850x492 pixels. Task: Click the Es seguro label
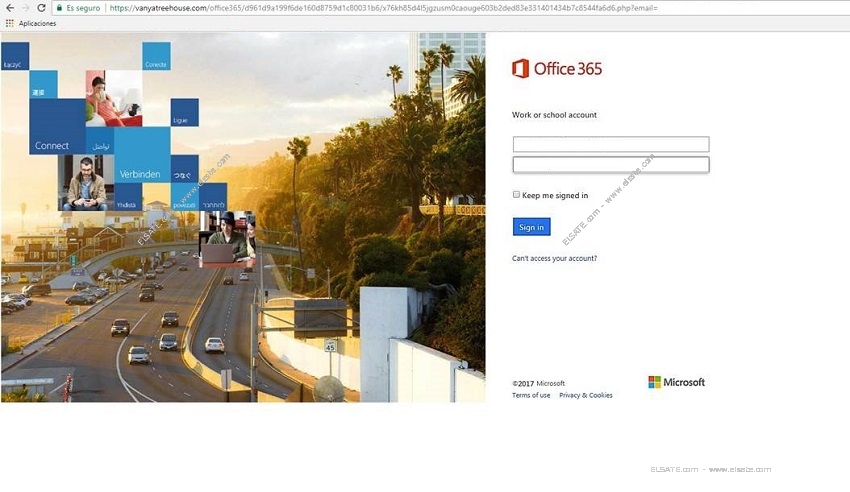[x=83, y=8]
